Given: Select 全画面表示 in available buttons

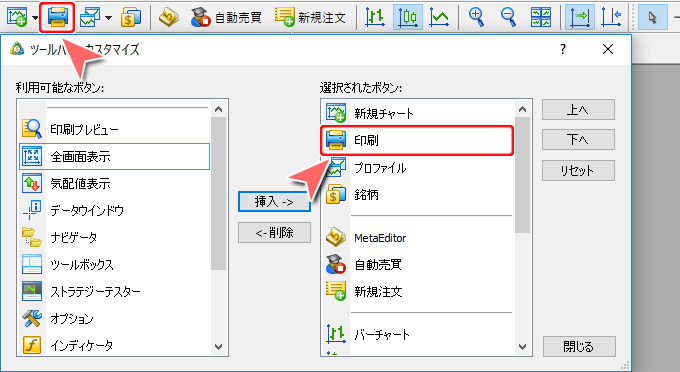Looking at the screenshot, I should [x=114, y=156].
